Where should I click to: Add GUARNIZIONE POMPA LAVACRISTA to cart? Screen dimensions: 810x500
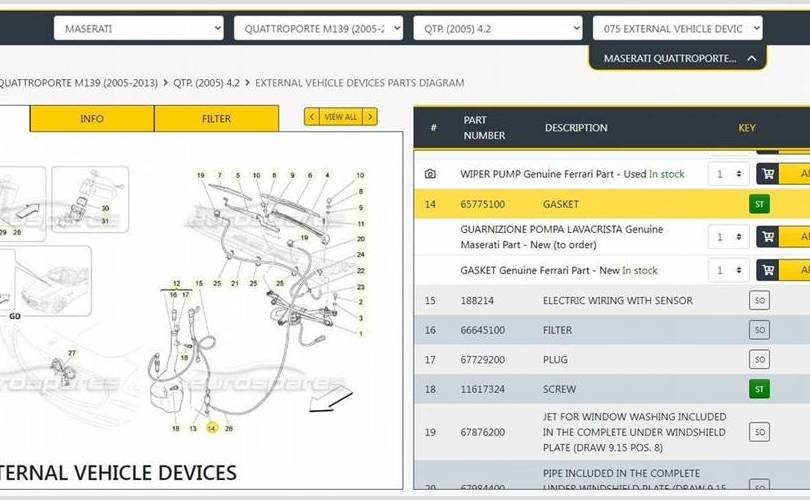click(768, 237)
